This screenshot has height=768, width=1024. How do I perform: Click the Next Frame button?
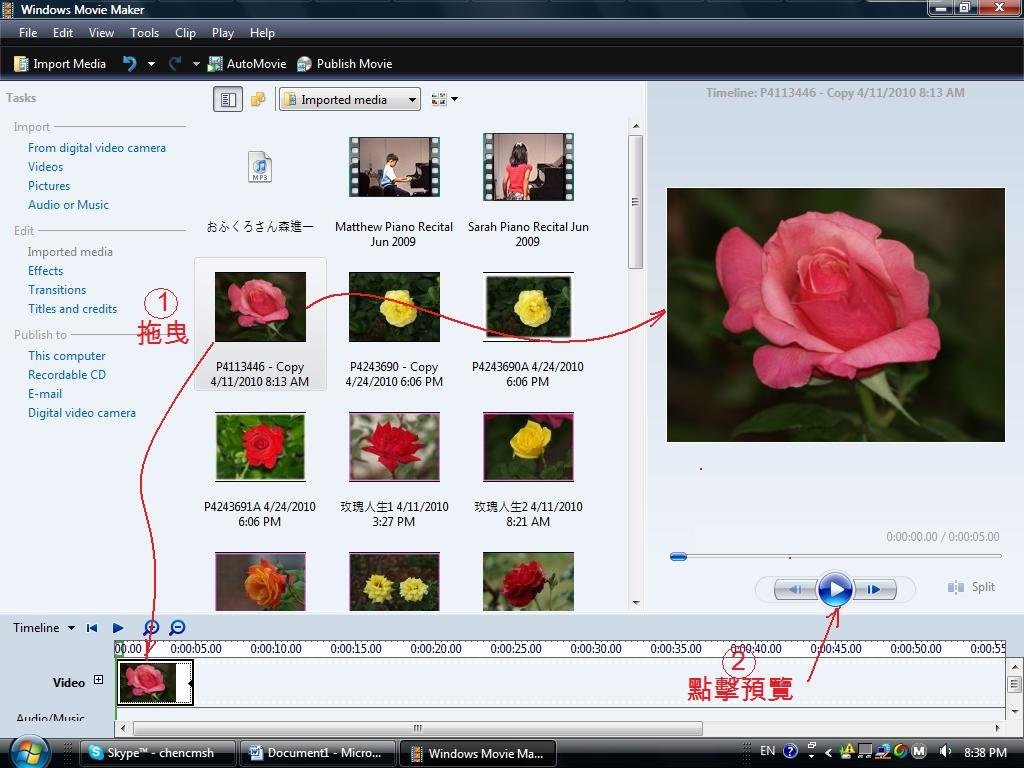874,589
